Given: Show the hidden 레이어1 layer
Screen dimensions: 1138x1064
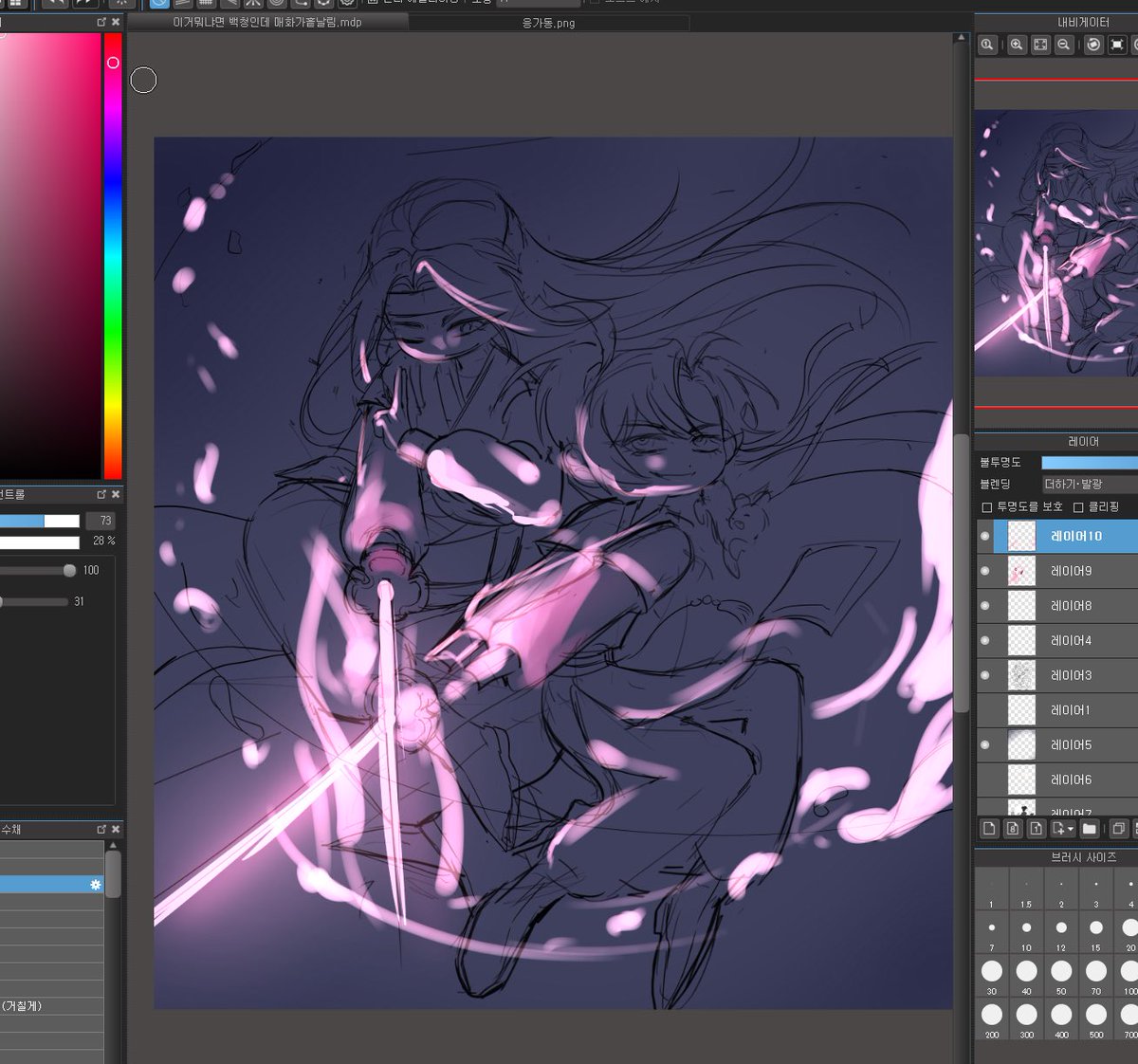Looking at the screenshot, I should 984,709.
